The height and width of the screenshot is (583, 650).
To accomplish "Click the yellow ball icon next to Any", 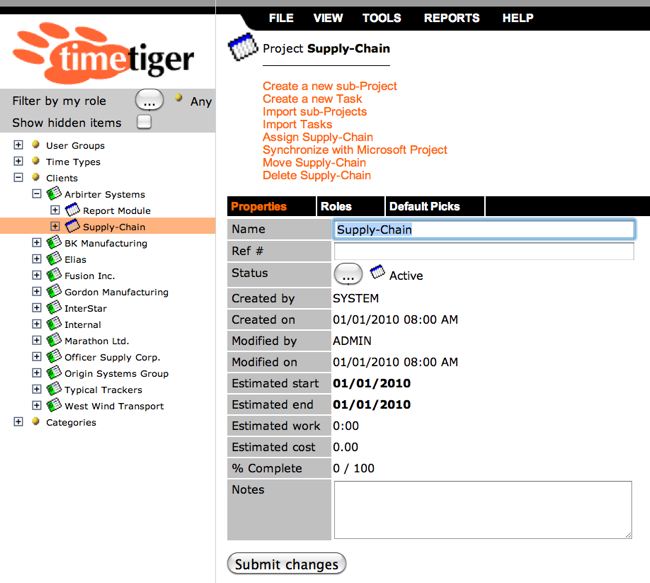I will click(x=179, y=98).
